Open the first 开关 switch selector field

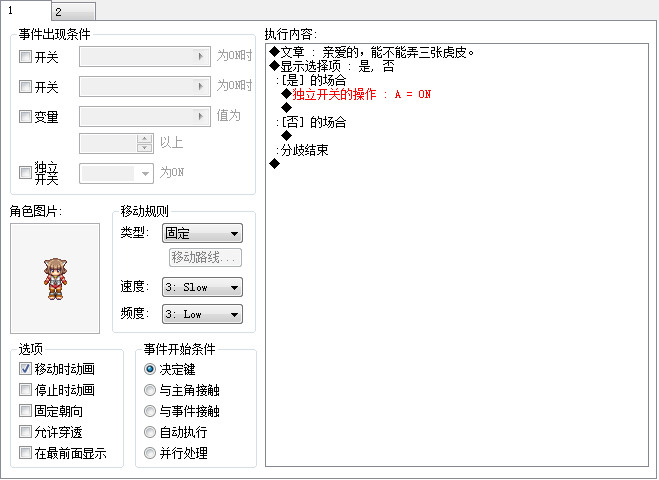(145, 56)
